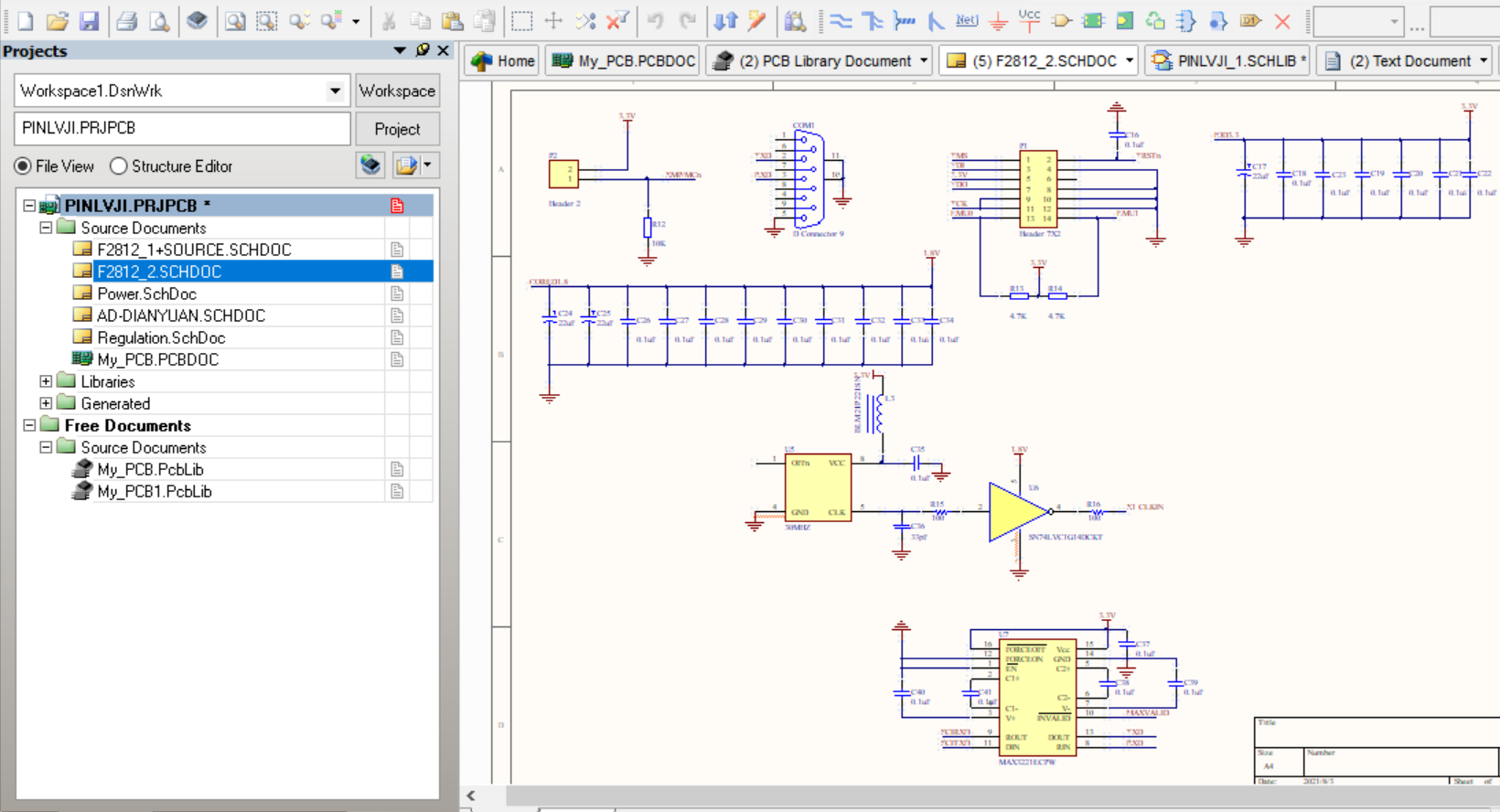Screen dimensions: 1500x812
Task: Select AD-DIANYUAN.SCHDOC in the tree
Action: [181, 315]
